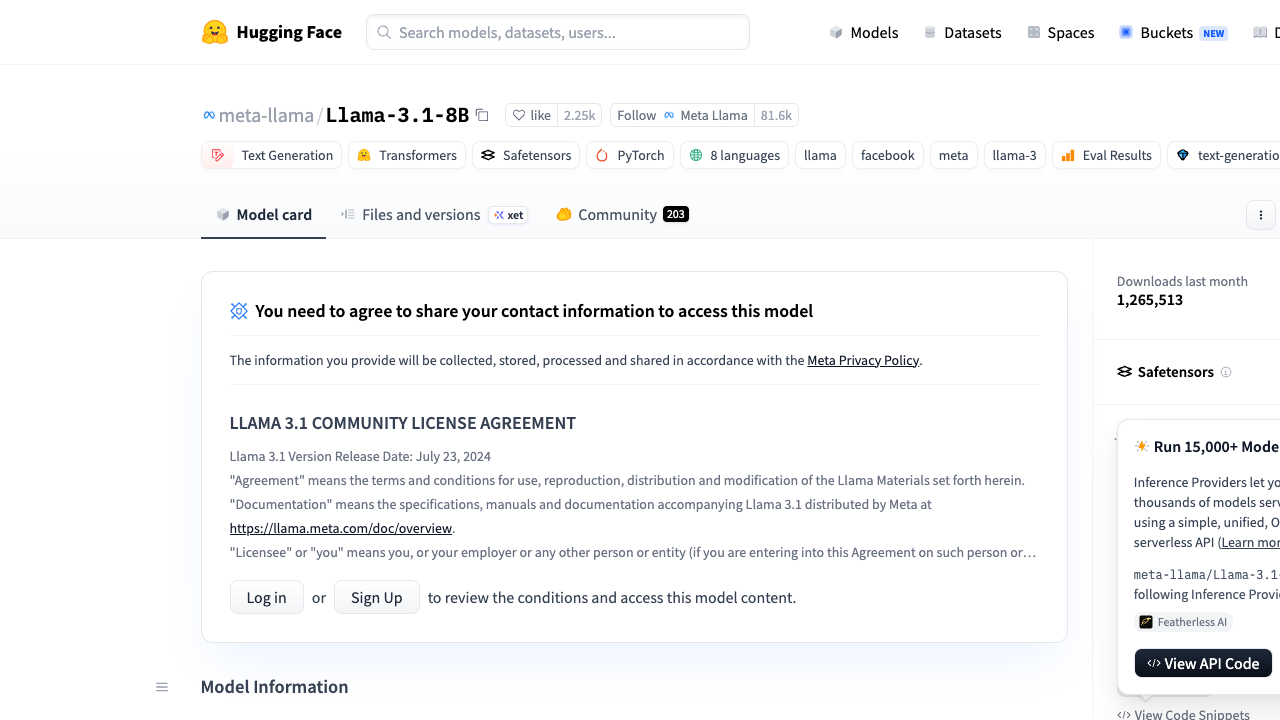Screen dimensions: 1280x720
Task: Click the Model Information heading
Action: (x=275, y=687)
